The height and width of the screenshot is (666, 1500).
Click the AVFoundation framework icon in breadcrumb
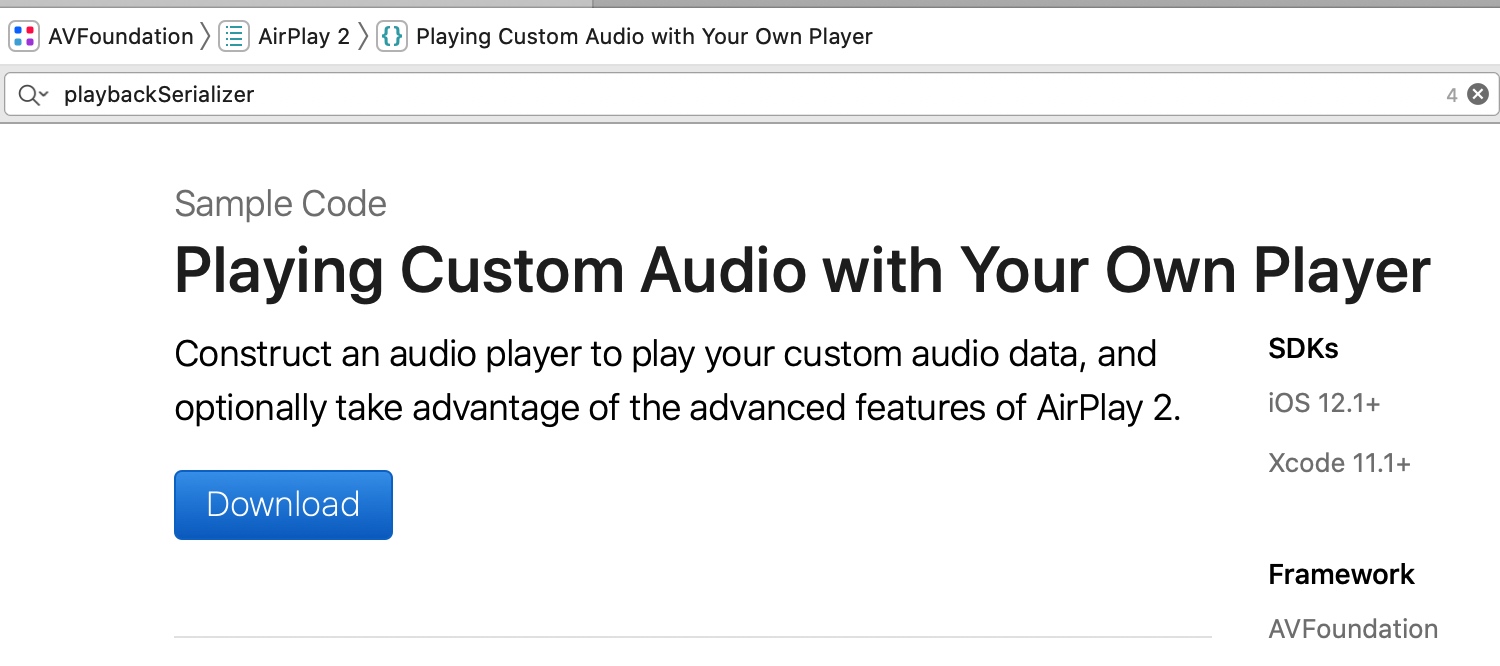(x=24, y=37)
